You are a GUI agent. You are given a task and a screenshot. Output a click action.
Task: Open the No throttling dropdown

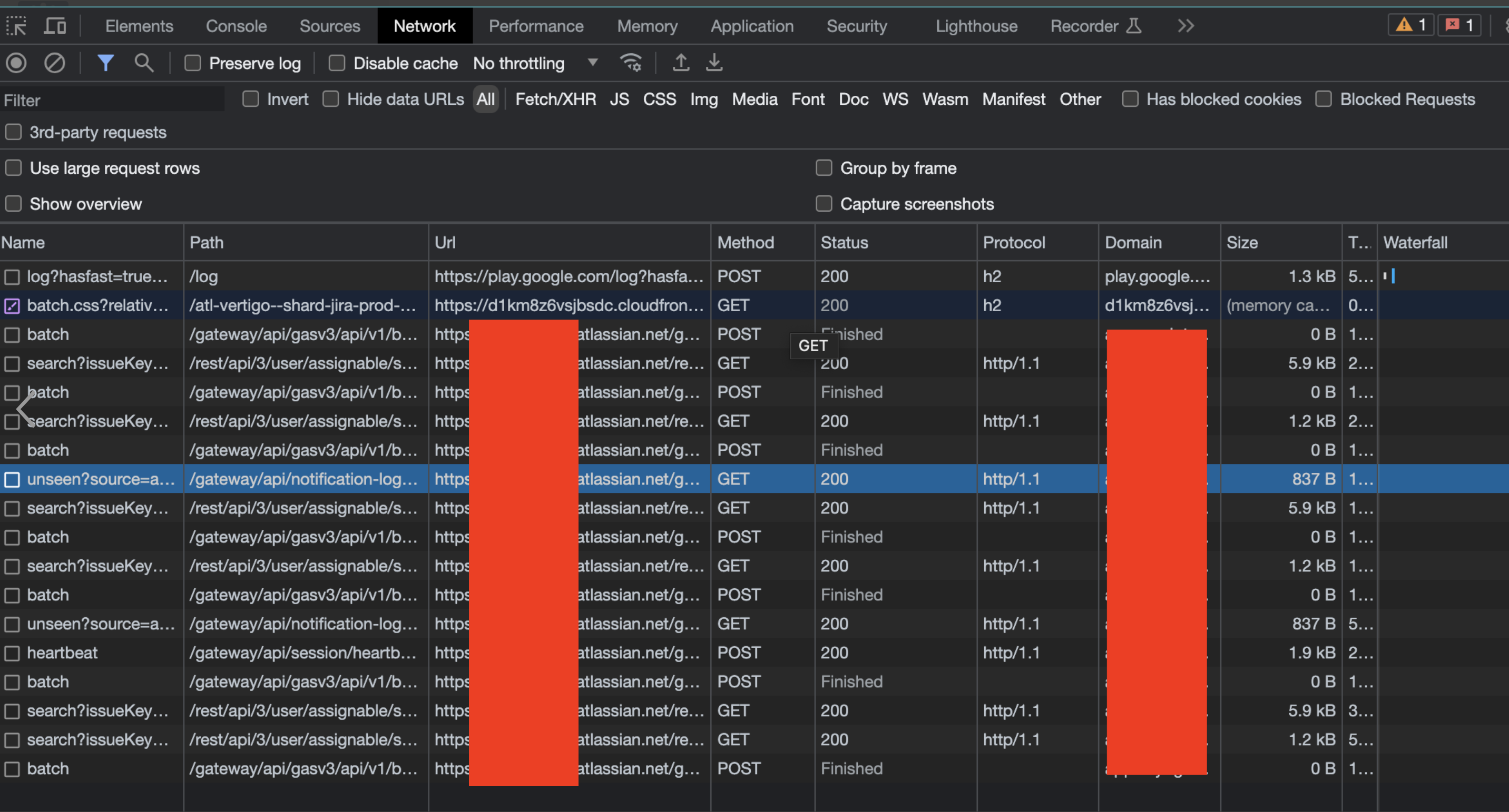tap(535, 63)
